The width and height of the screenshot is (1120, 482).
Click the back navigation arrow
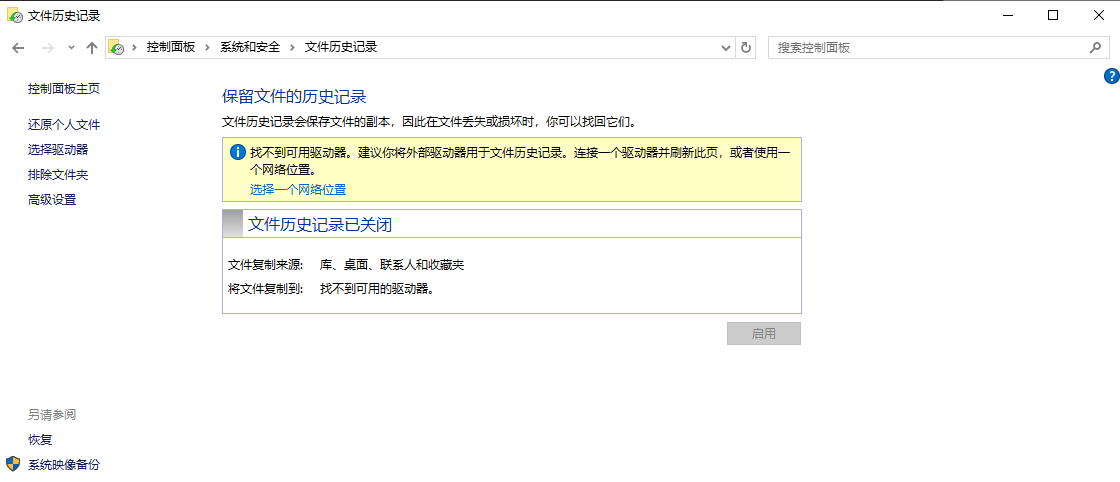click(18, 48)
